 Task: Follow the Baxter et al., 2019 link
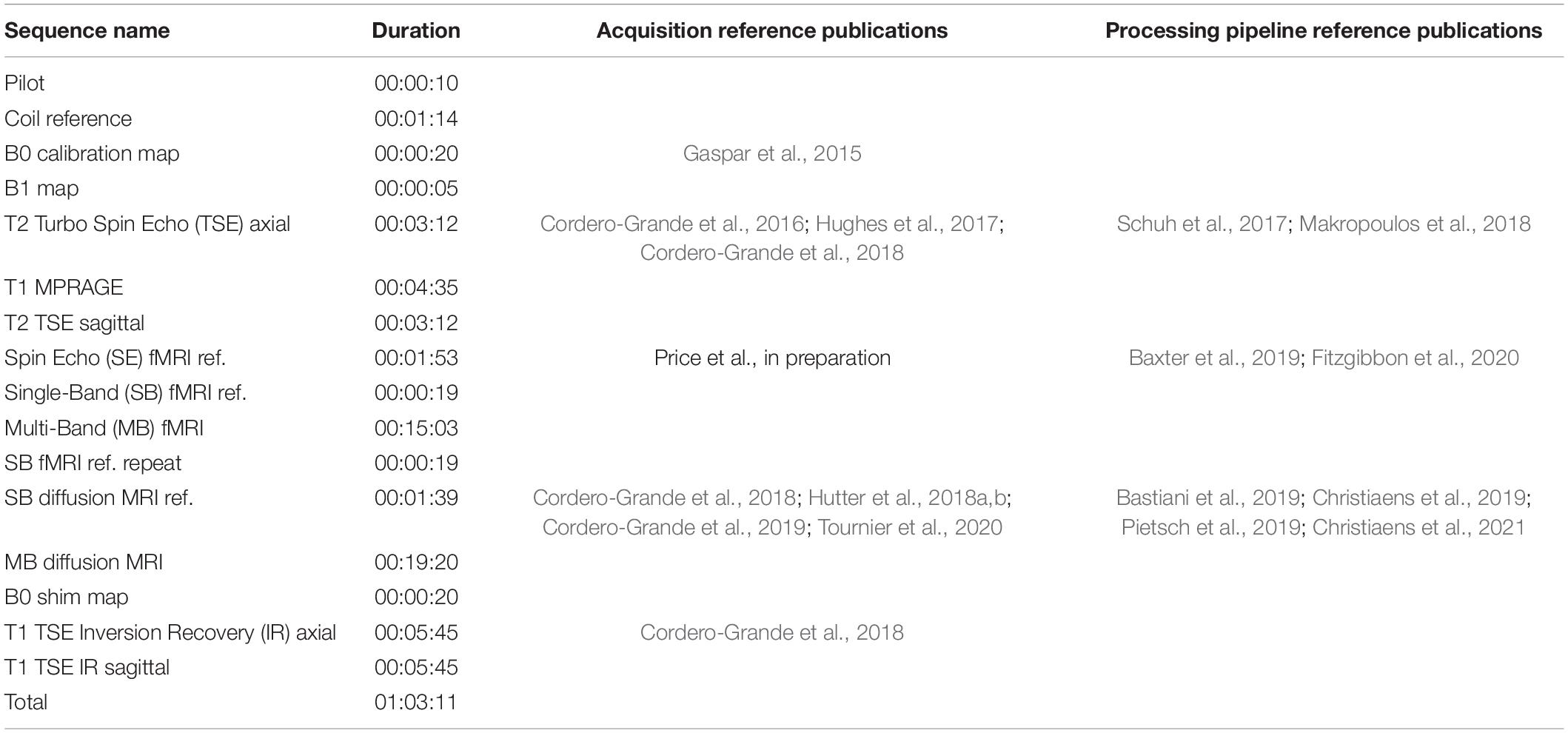coord(1214,358)
